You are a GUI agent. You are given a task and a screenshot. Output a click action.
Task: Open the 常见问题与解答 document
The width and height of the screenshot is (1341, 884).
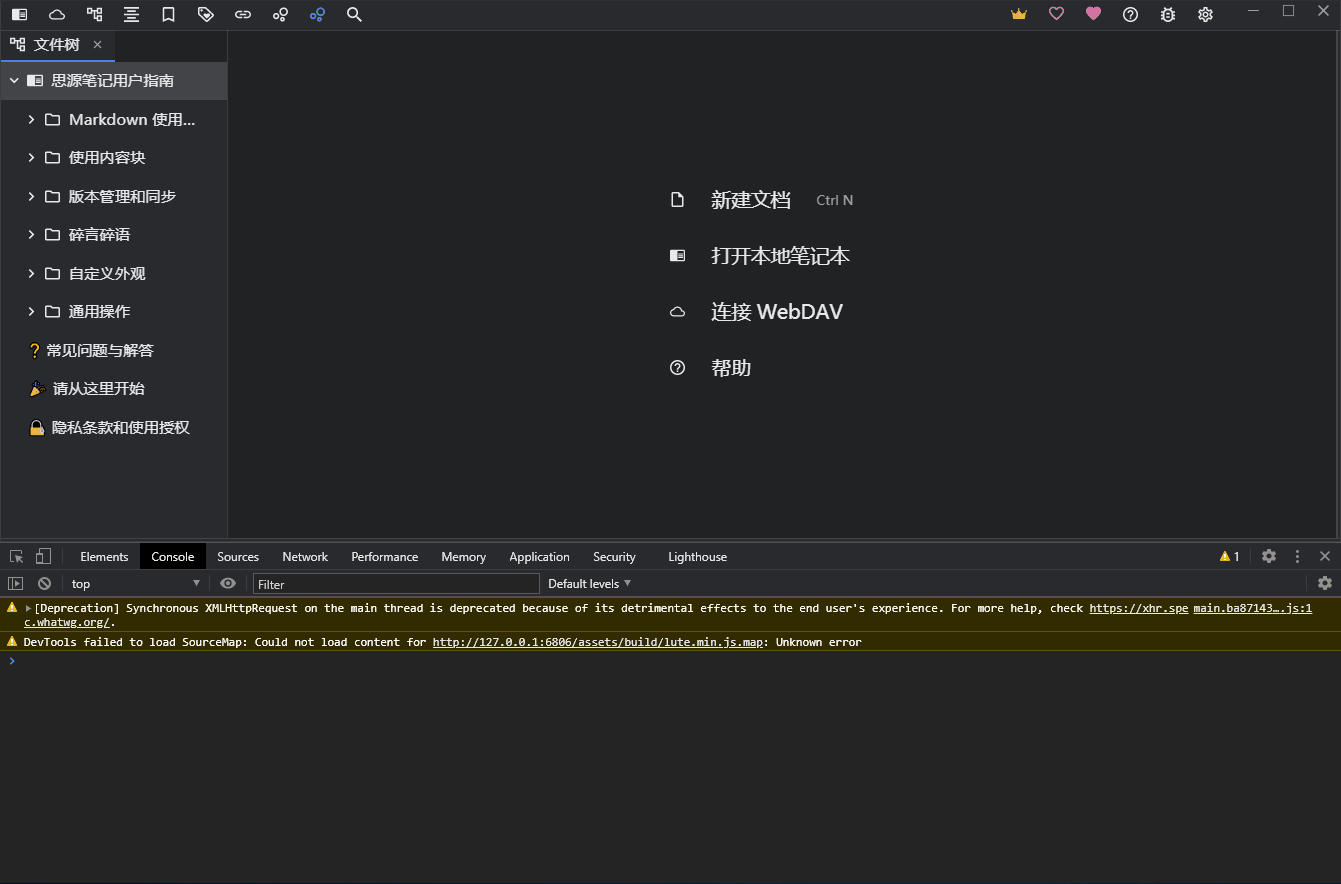click(x=100, y=351)
